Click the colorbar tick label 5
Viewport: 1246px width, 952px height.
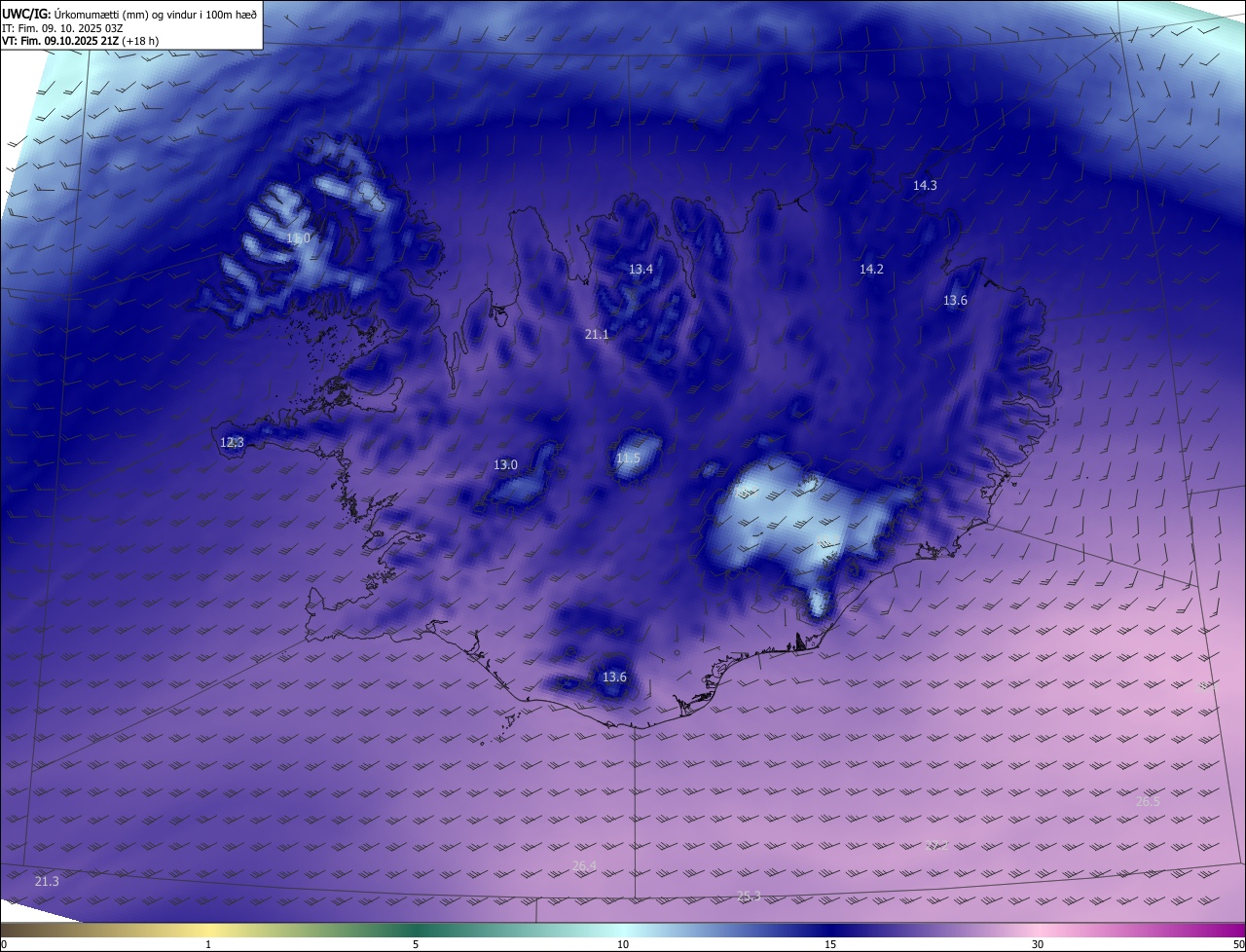point(416,944)
